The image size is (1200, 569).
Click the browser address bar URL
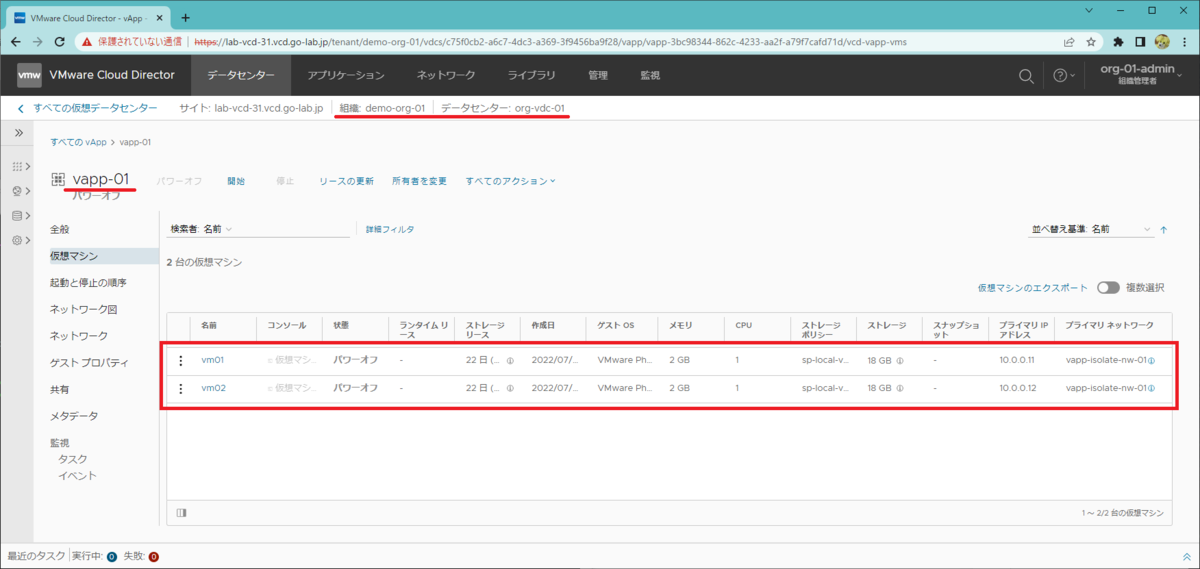[550, 42]
